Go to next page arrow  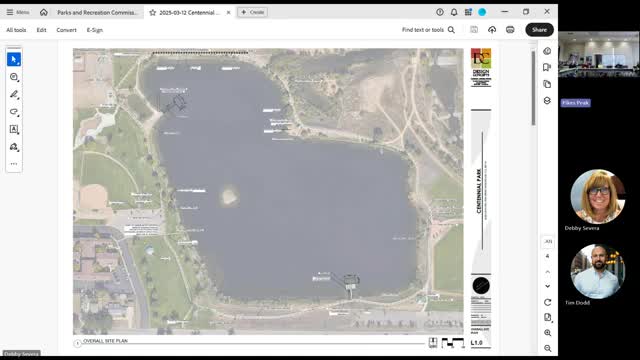click(x=548, y=286)
